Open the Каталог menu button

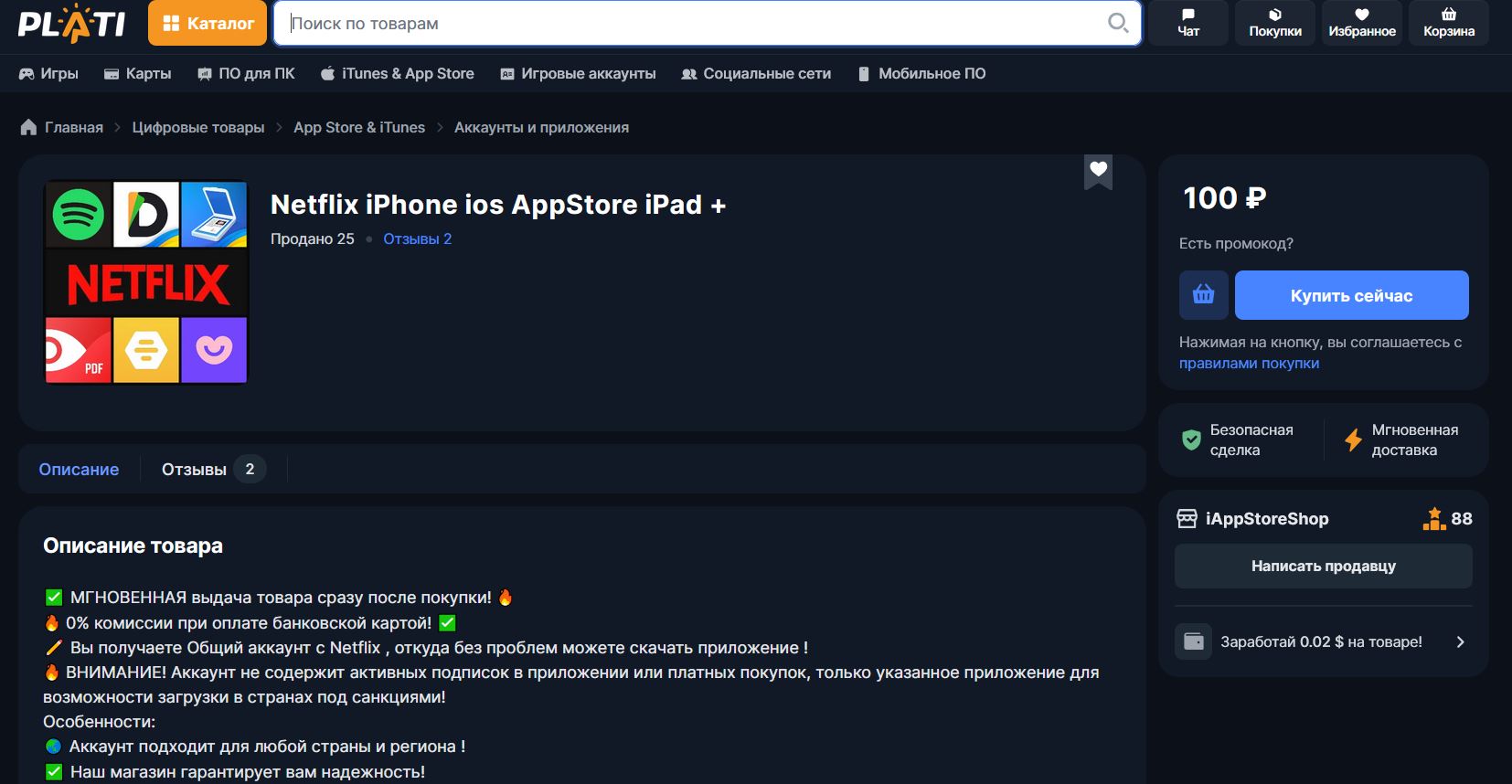click(x=208, y=23)
